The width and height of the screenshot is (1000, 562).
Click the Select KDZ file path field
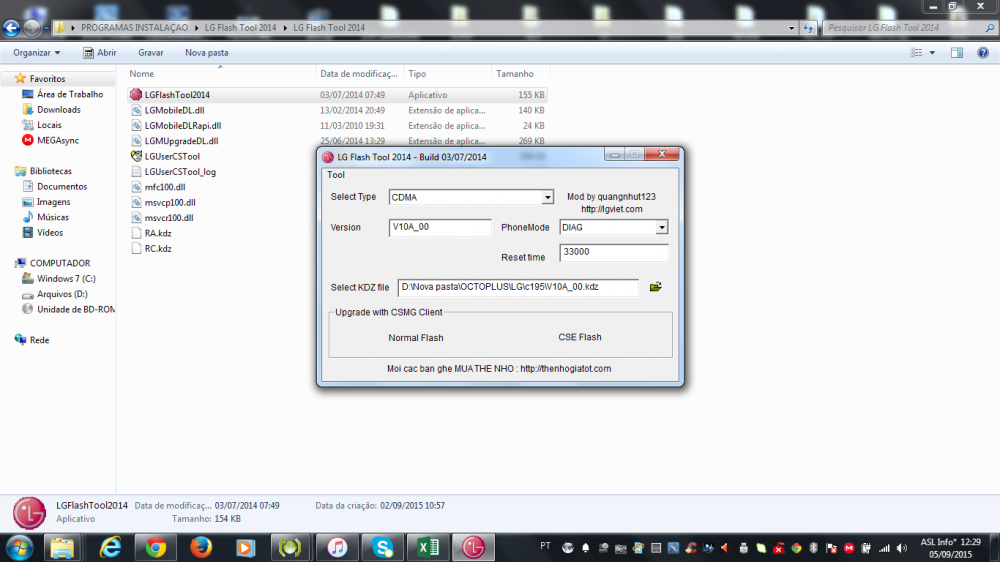(518, 287)
